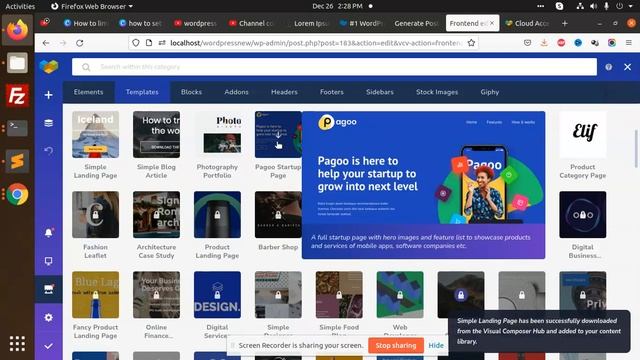Click the Hub panel vertical scrollbar

point(636,149)
